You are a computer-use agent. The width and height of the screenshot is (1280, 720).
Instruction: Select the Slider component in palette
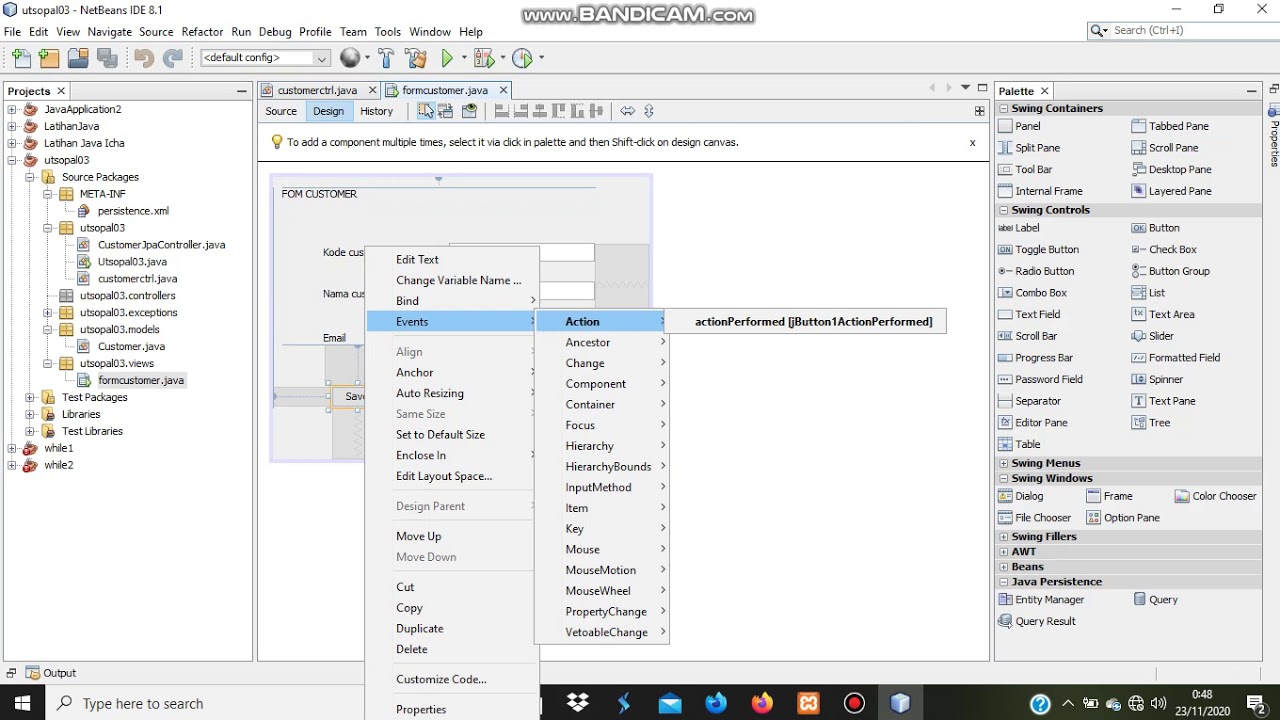[1153, 336]
